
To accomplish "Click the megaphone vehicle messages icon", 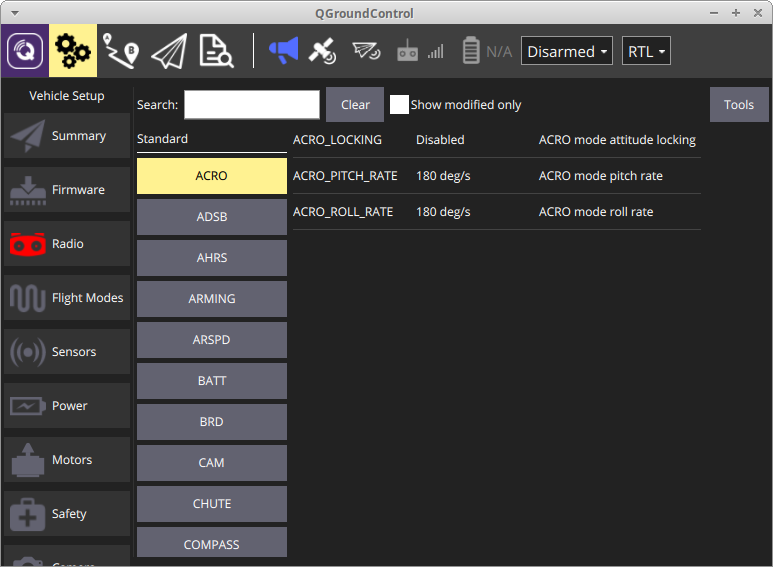I will pyautogui.click(x=283, y=51).
